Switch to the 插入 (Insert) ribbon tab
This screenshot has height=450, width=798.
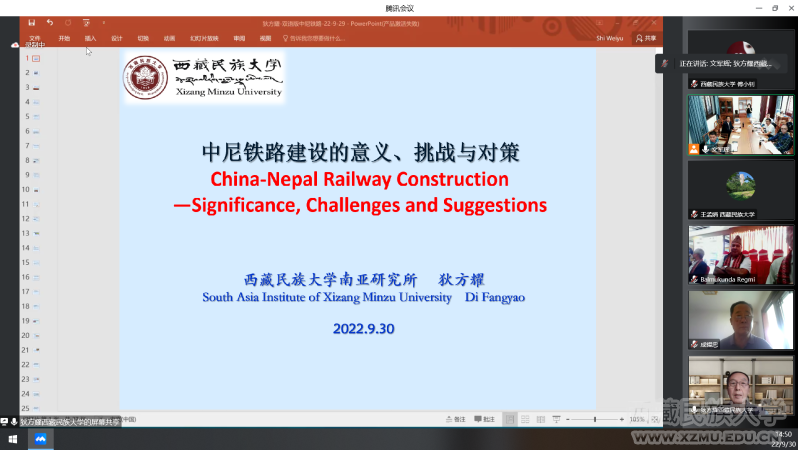[90, 38]
